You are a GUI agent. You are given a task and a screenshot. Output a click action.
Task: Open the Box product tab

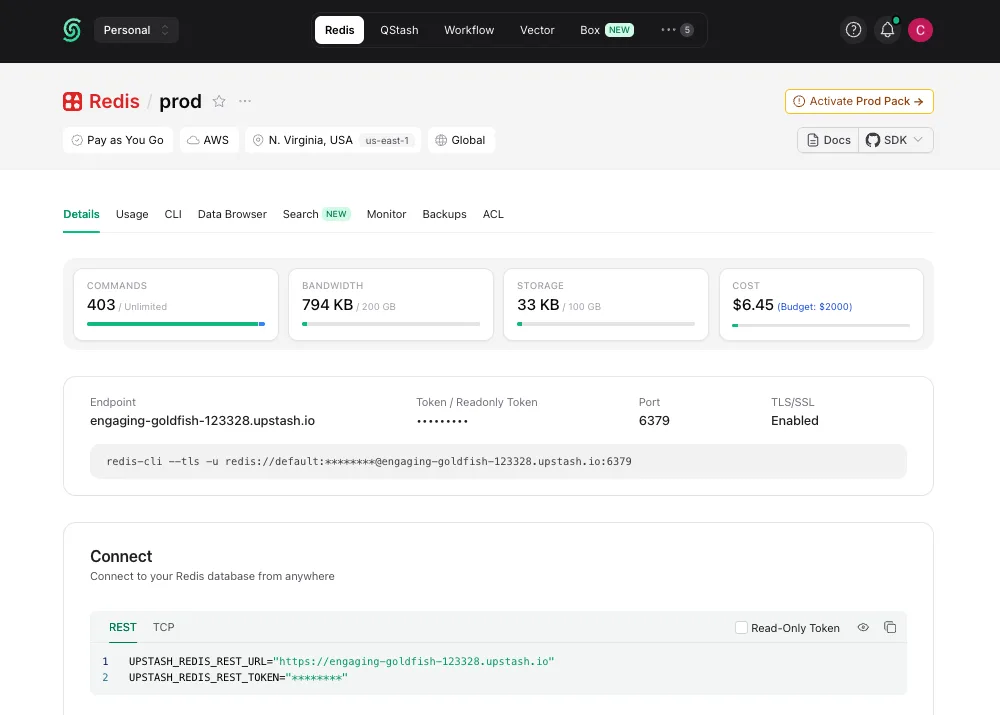tap(607, 30)
